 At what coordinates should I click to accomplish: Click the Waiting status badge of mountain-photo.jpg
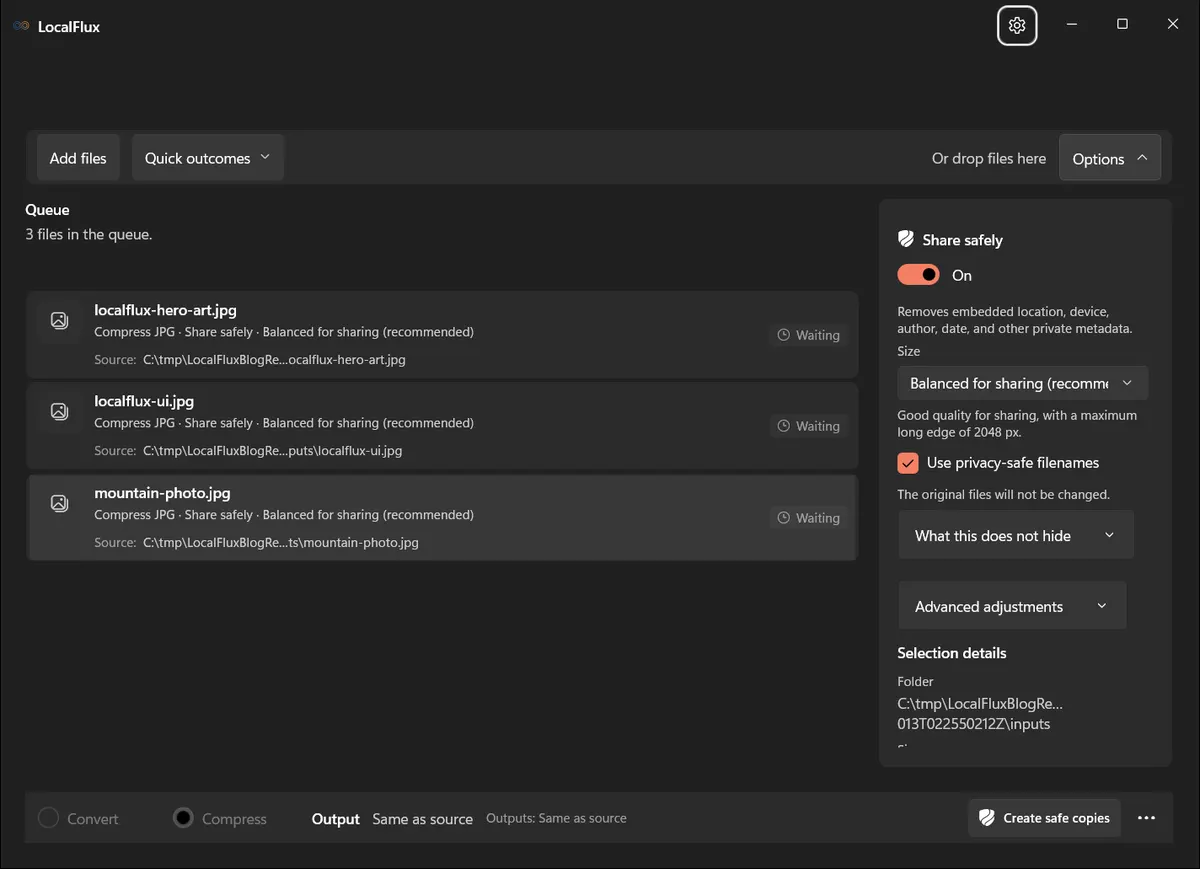pos(809,518)
